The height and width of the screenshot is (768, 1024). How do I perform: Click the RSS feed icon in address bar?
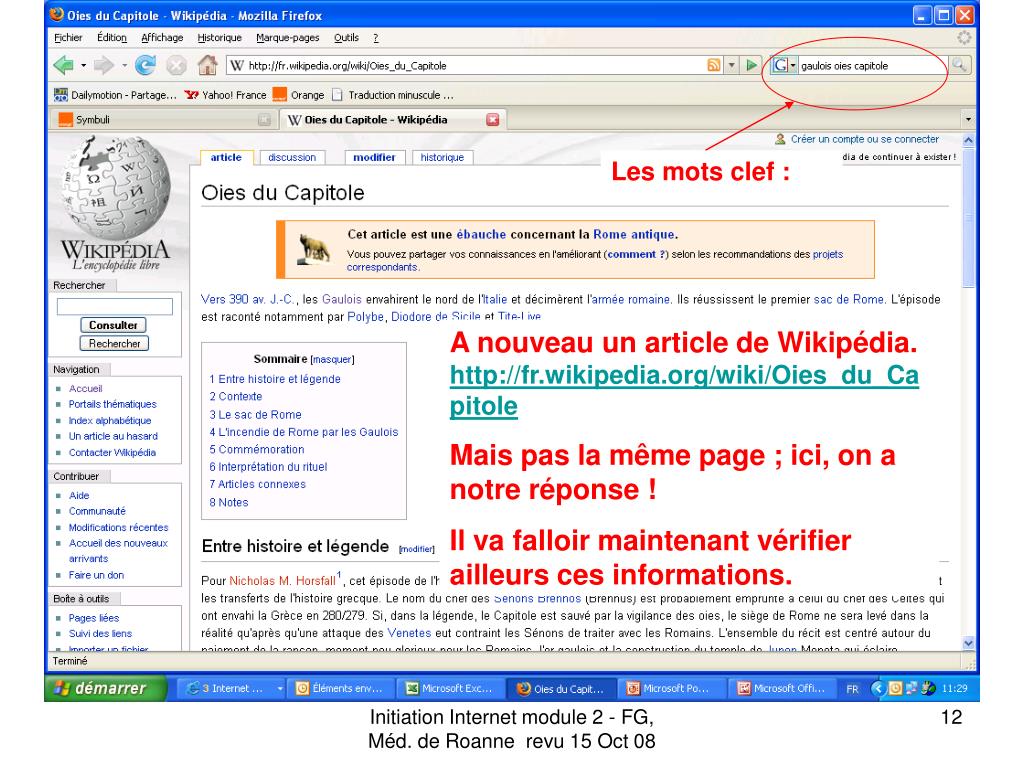(x=714, y=65)
